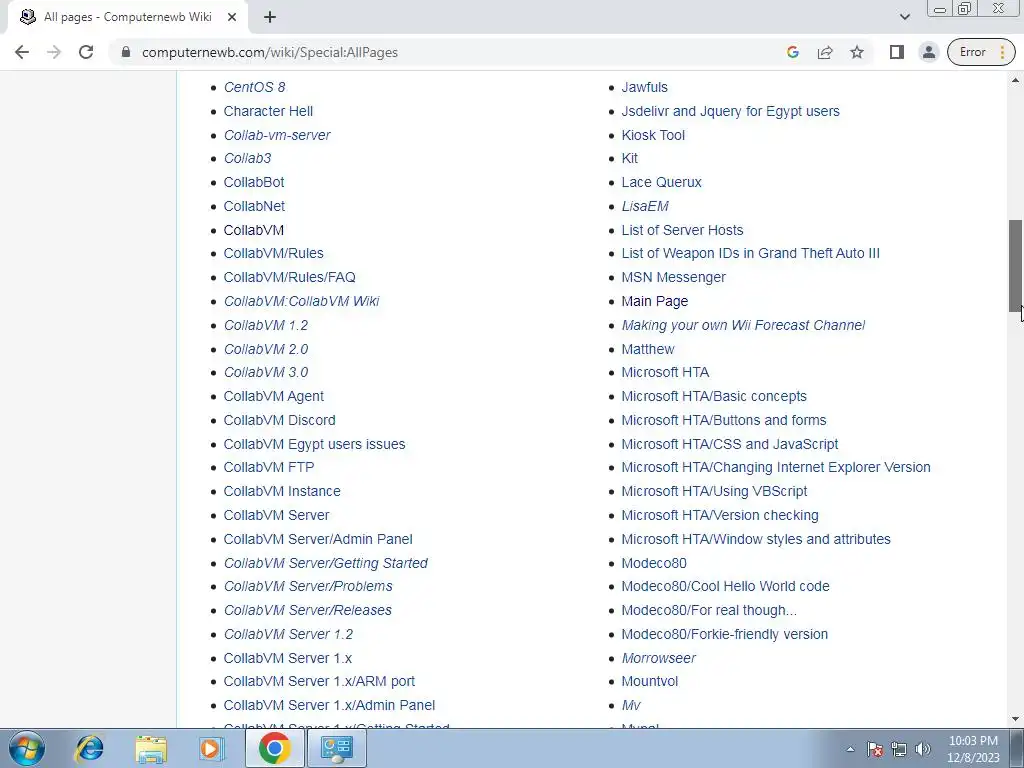Viewport: 1024px width, 768px height.
Task: Open the CollabVM Agent page
Action: [274, 396]
